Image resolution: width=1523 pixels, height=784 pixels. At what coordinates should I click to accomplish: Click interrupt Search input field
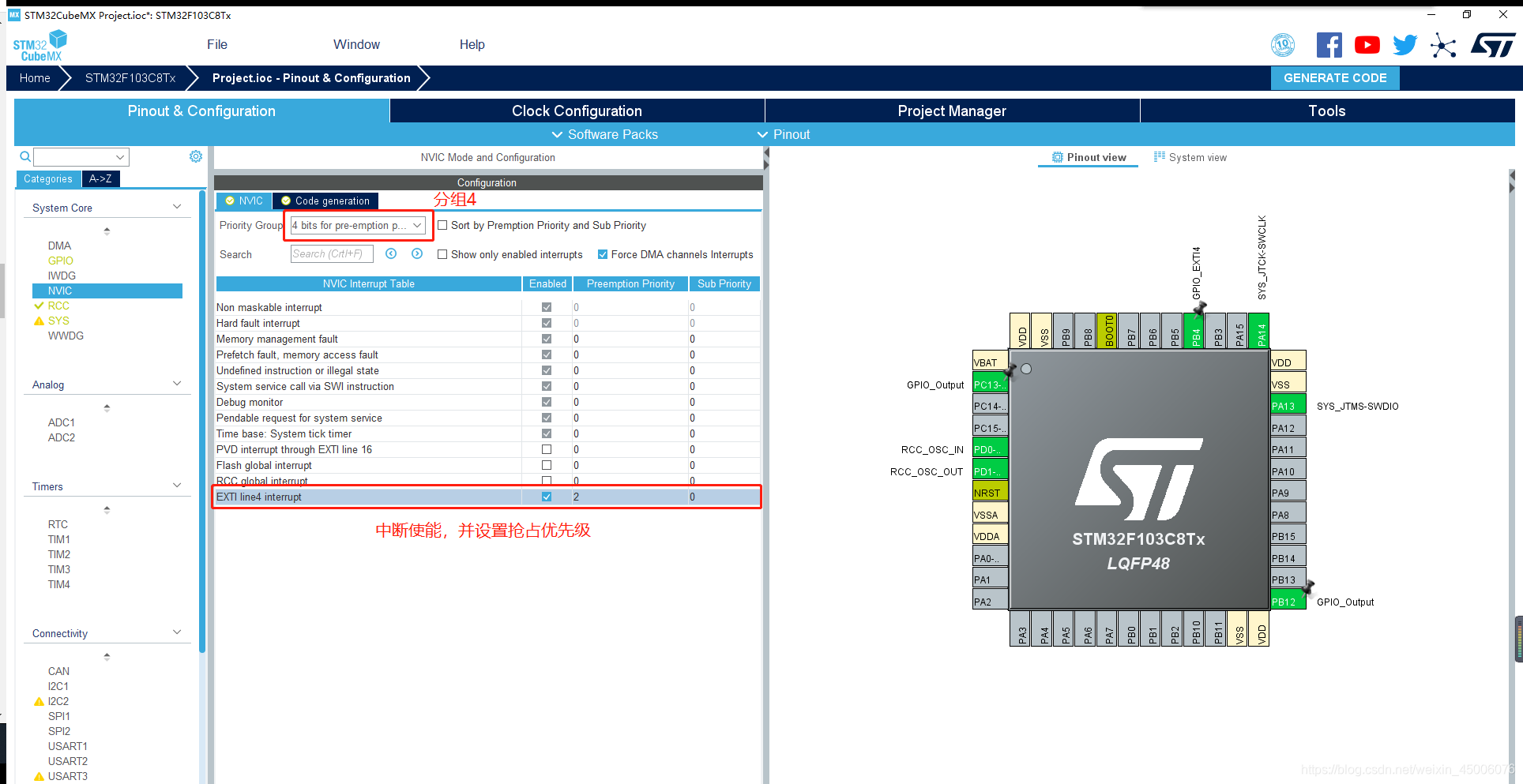[x=332, y=253]
